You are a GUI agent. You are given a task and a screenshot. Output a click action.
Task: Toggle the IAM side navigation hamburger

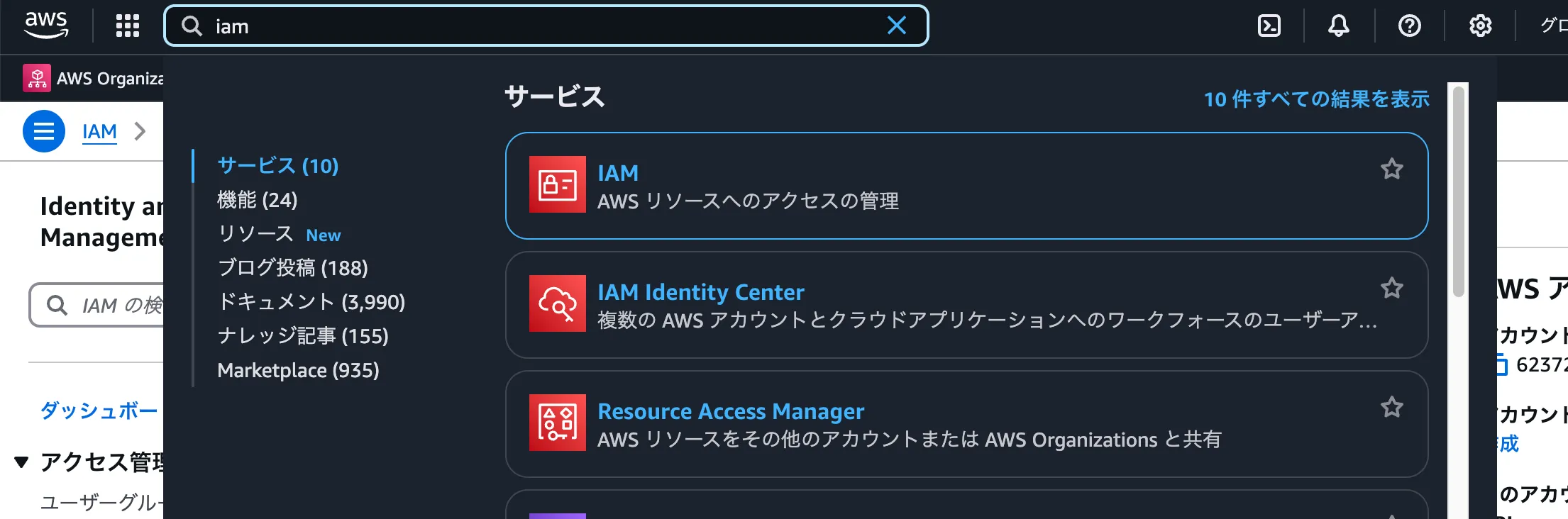coord(44,132)
